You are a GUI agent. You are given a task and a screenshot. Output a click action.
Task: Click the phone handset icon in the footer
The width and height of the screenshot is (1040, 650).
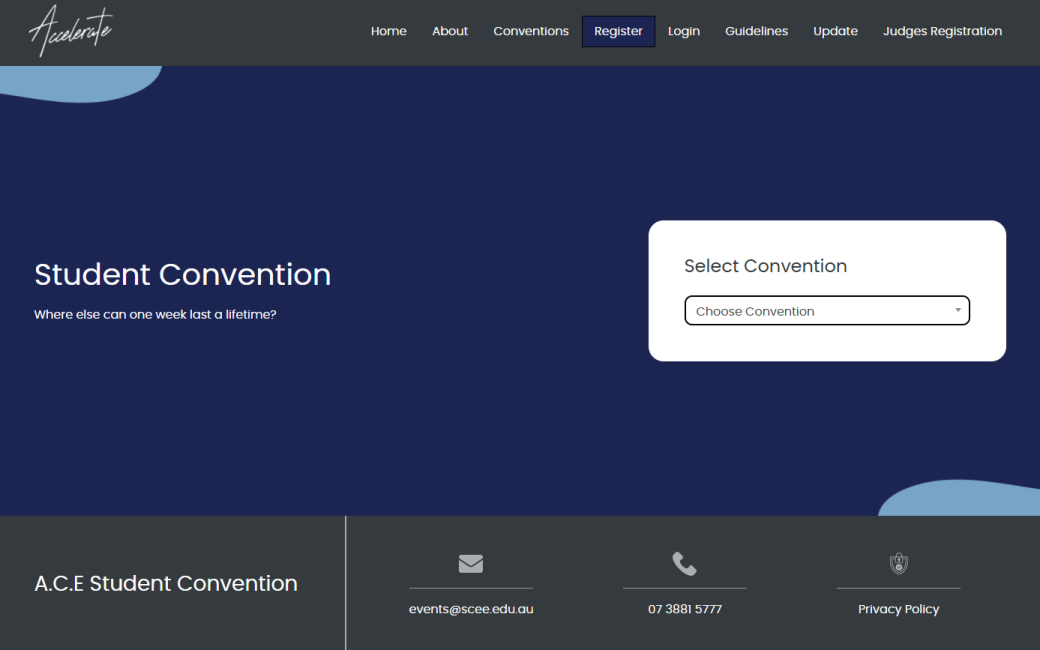point(684,563)
